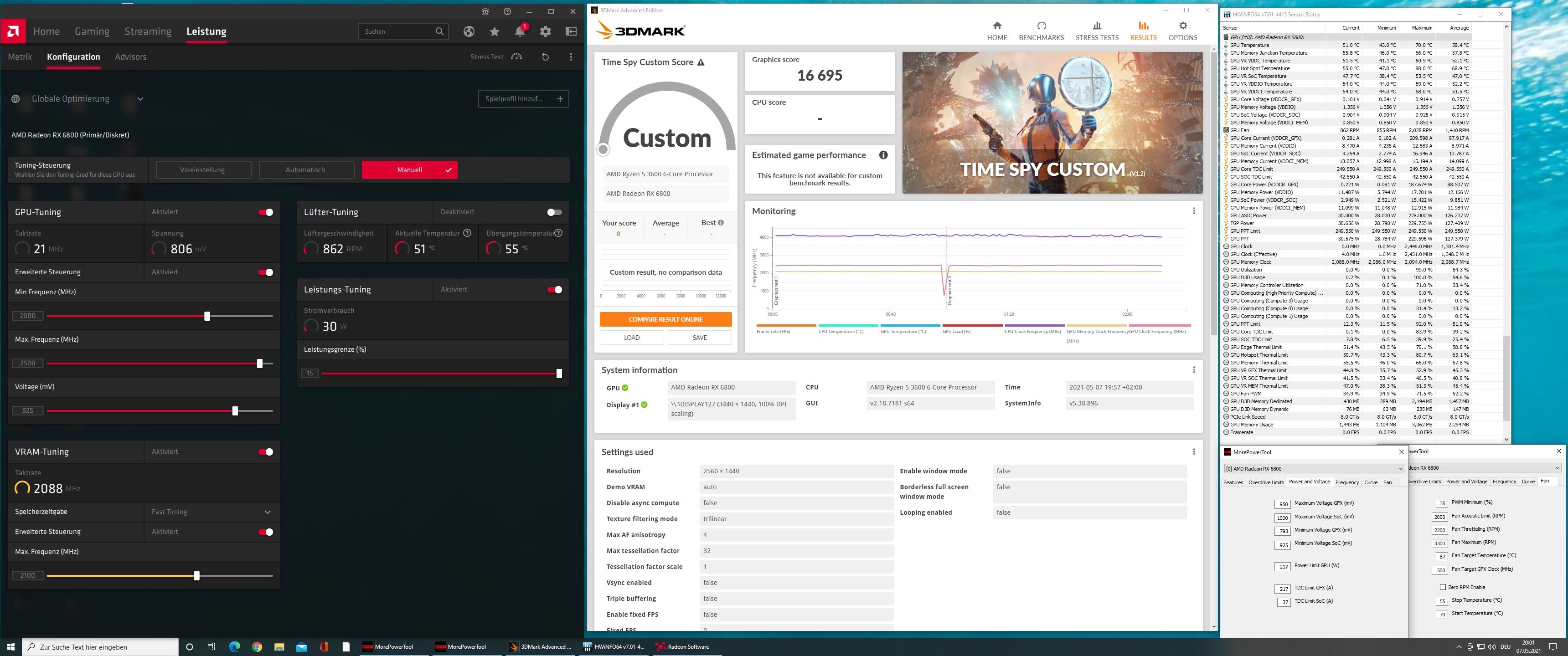The height and width of the screenshot is (656, 1568).
Task: Go to 3DMark HOME
Action: (997, 31)
